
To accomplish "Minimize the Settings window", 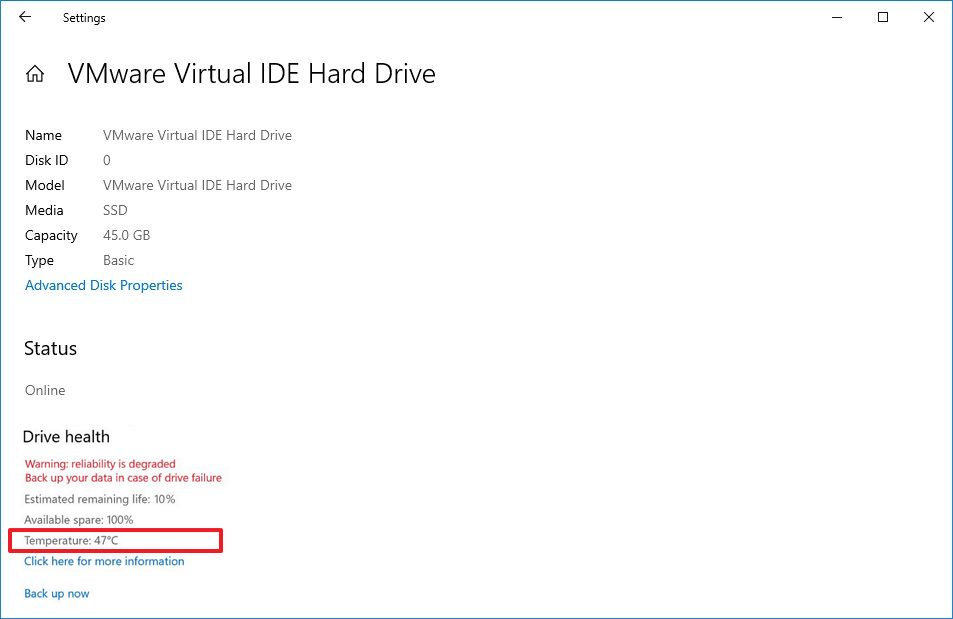I will [837, 18].
